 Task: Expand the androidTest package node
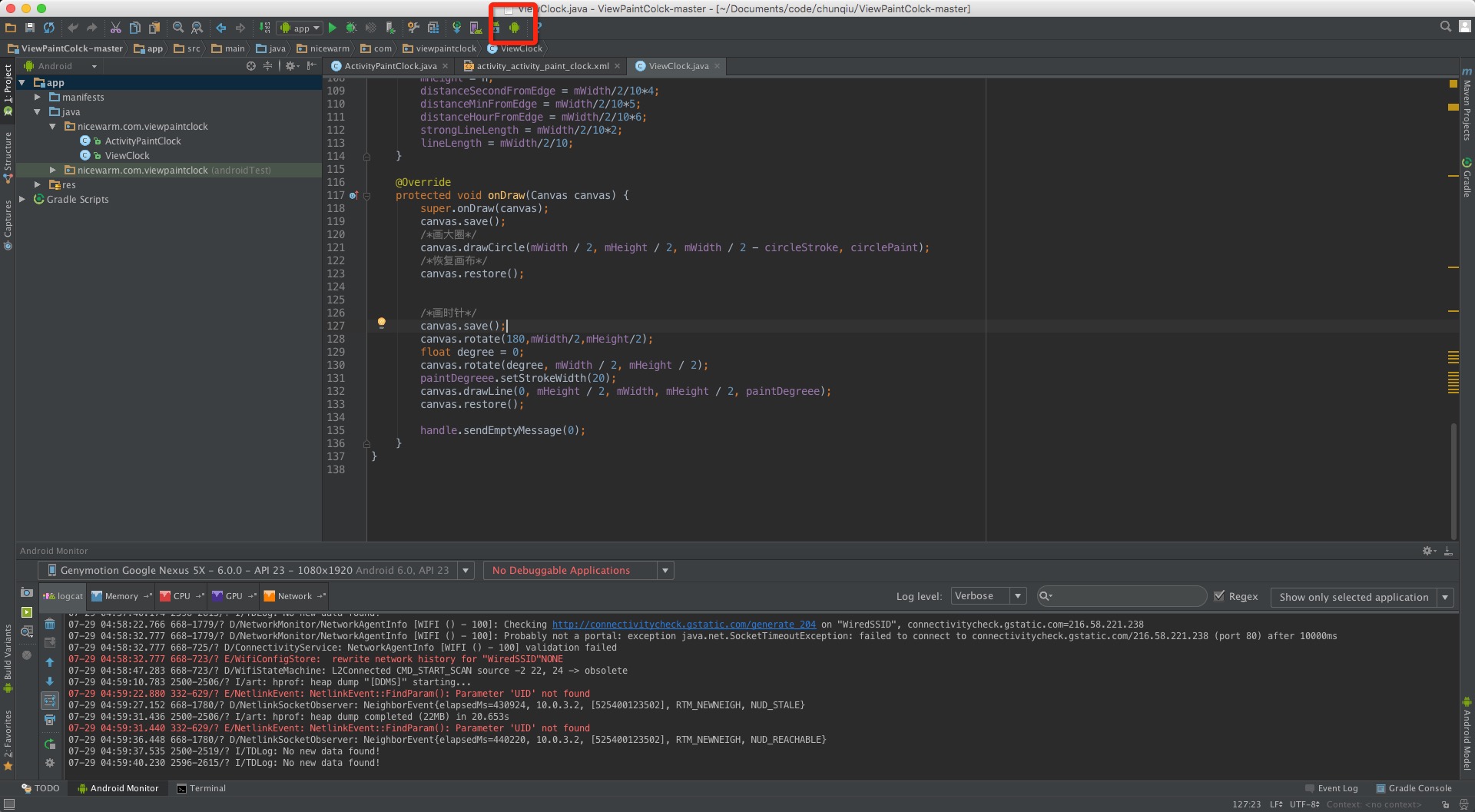point(52,171)
